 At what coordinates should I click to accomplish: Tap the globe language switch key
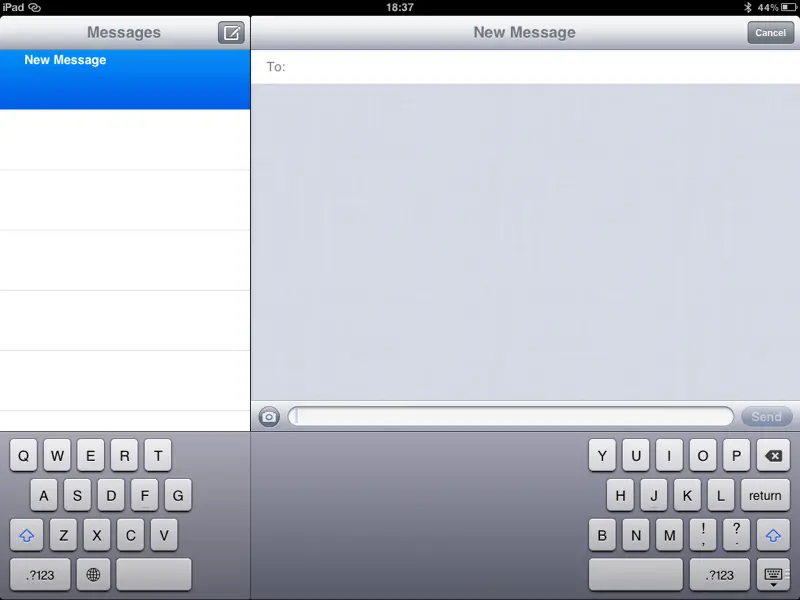(93, 575)
